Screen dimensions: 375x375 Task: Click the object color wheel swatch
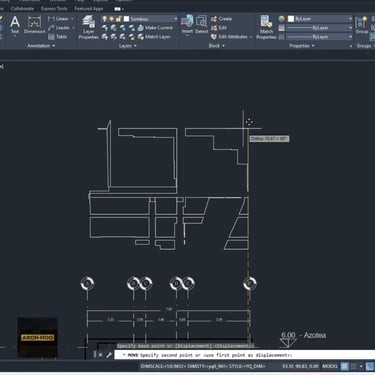tap(282, 19)
